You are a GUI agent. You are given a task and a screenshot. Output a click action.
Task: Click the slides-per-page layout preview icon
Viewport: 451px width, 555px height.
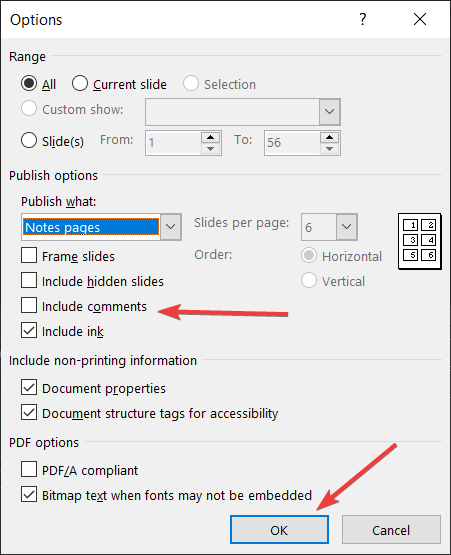(420, 241)
